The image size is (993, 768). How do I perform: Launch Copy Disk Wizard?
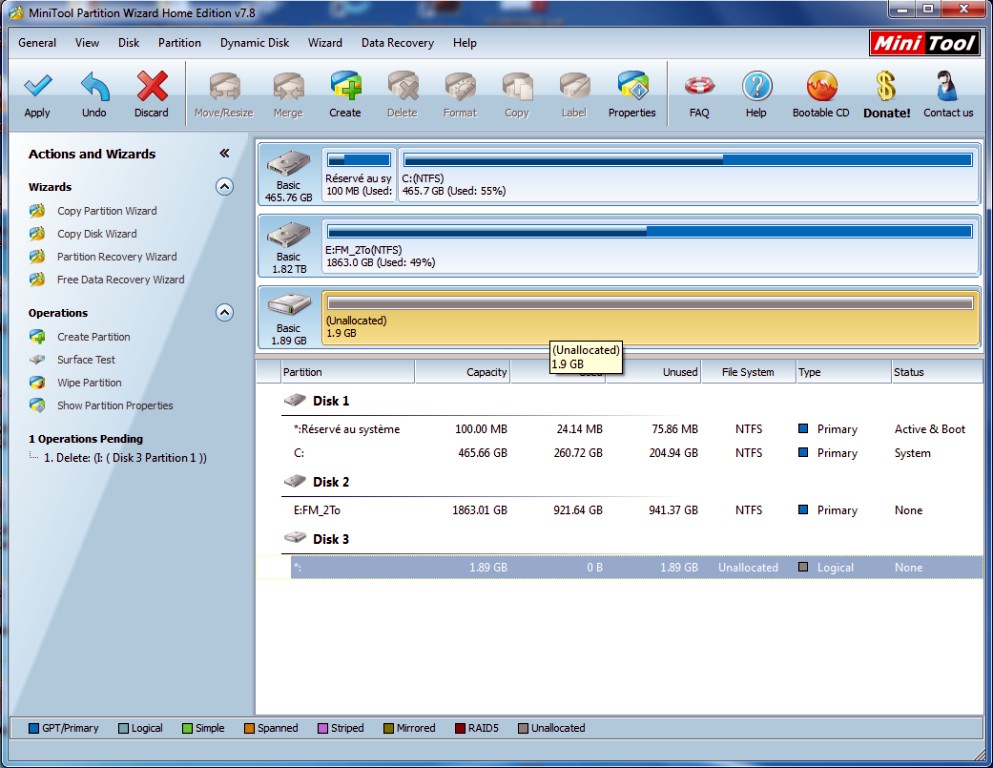click(x=97, y=234)
